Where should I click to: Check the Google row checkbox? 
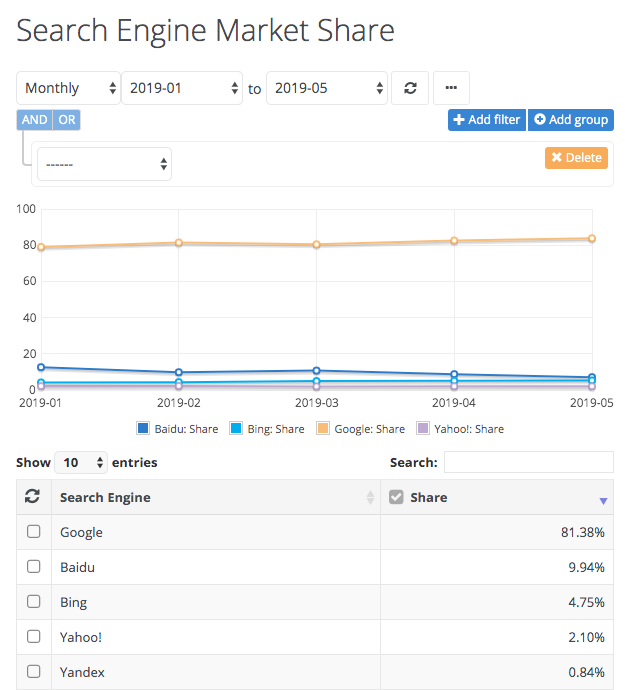coord(33,532)
